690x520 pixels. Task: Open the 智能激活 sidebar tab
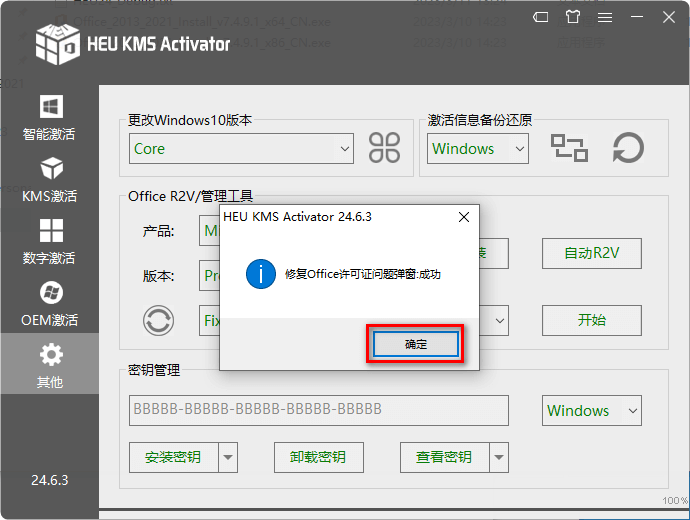click(49, 117)
